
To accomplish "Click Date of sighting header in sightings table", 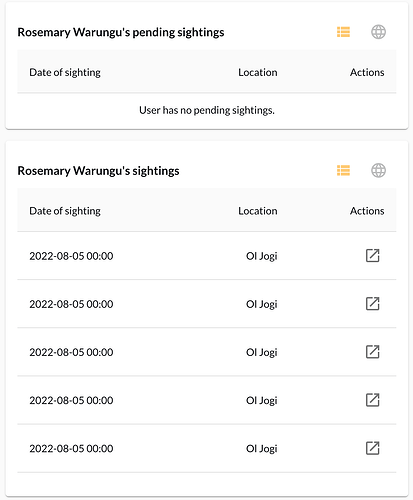I will point(65,211).
